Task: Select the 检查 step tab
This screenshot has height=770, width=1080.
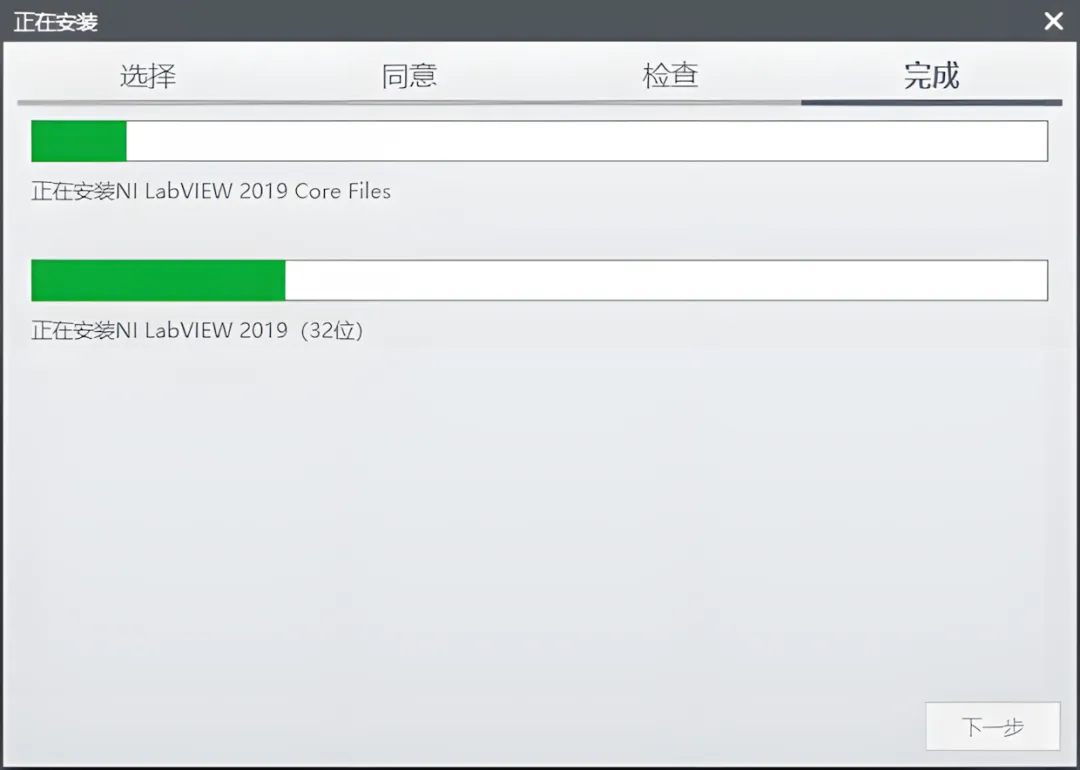Action: [x=670, y=75]
